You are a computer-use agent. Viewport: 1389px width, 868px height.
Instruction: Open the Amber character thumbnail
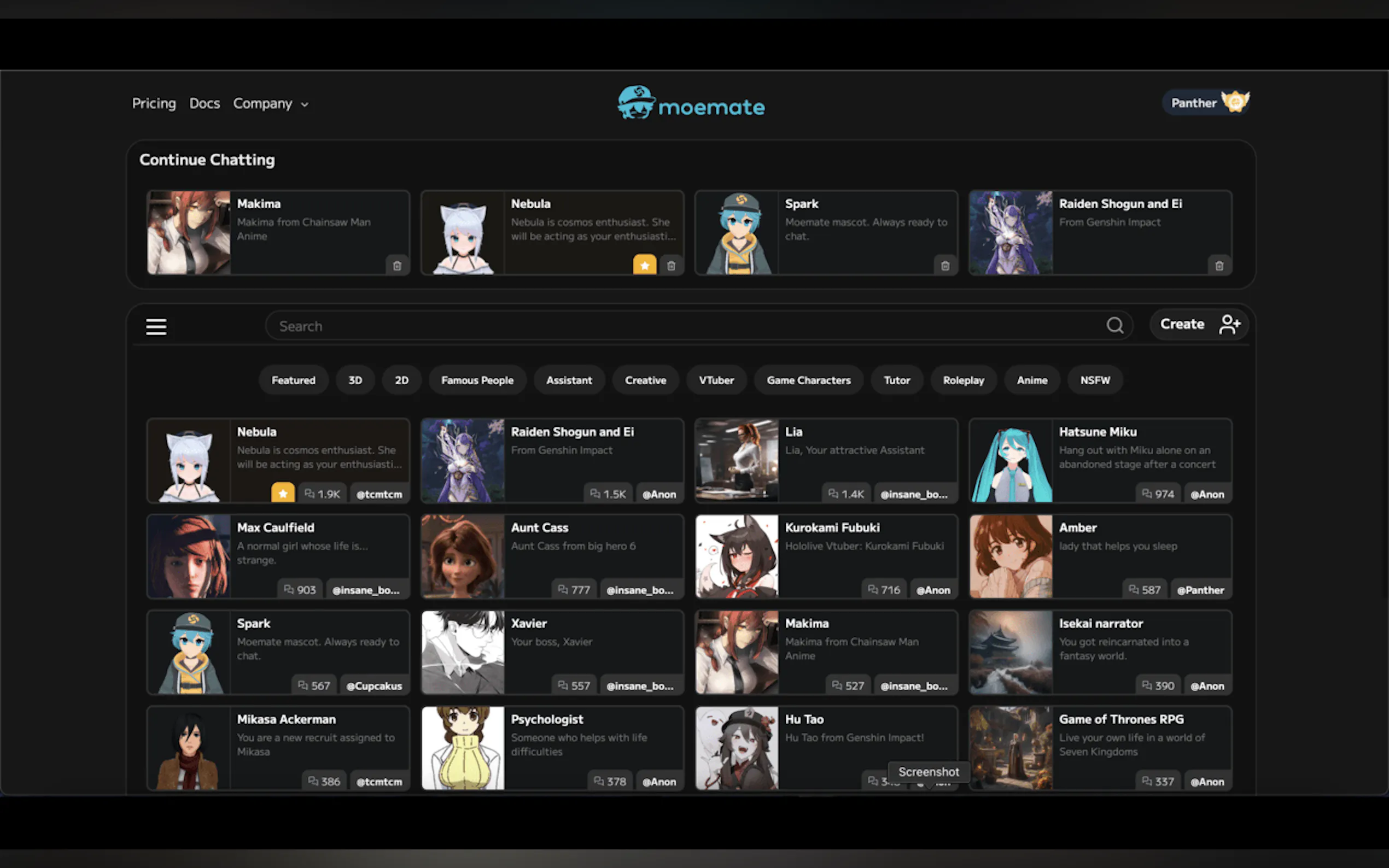[1011, 556]
